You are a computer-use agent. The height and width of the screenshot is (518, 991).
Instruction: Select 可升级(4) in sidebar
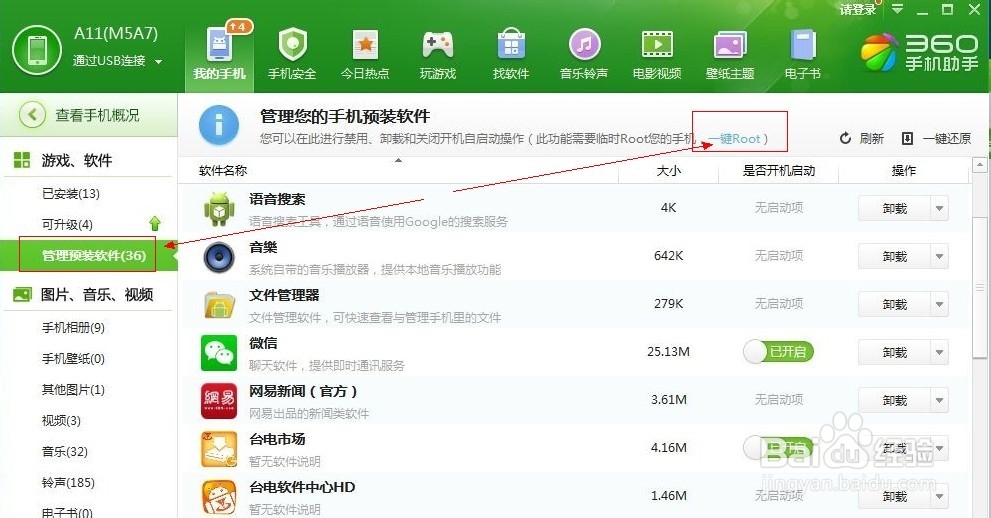pyautogui.click(x=67, y=224)
